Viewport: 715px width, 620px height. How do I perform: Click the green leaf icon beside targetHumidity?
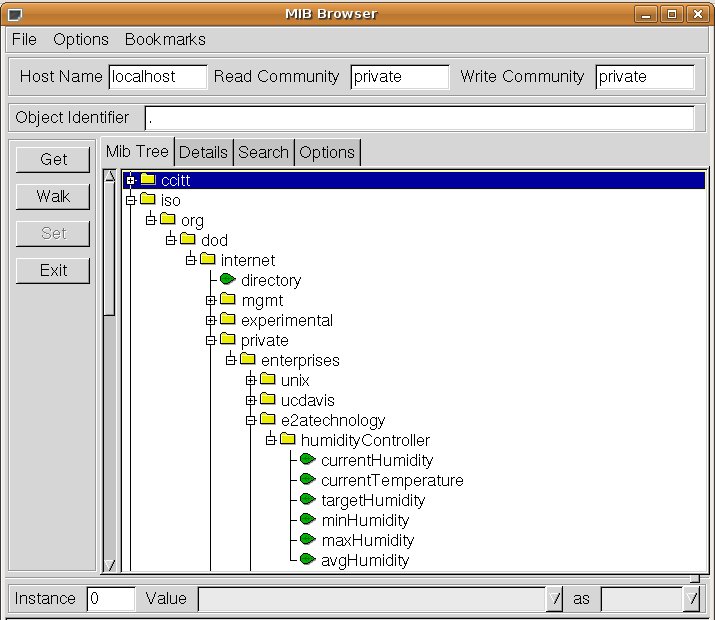coord(307,500)
